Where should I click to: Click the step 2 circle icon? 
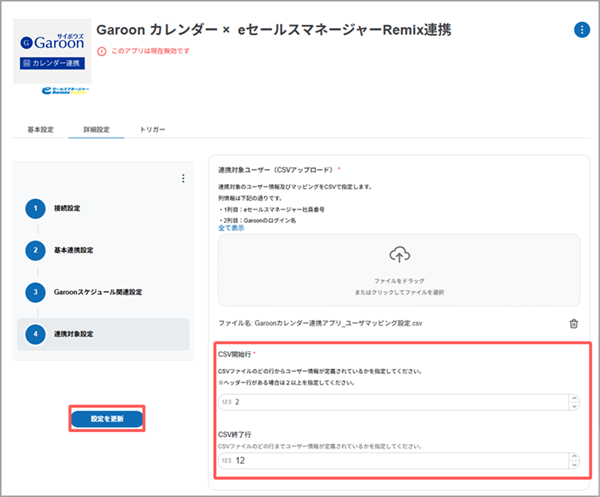click(36, 250)
